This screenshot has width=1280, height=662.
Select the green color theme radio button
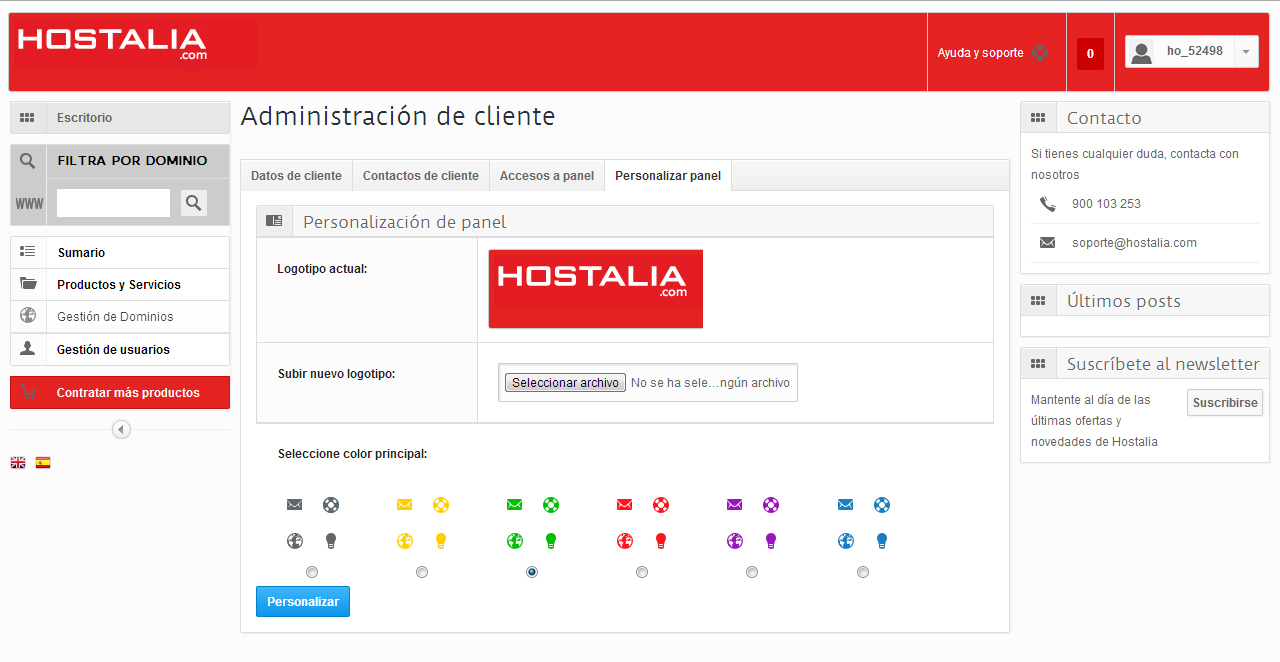click(532, 572)
